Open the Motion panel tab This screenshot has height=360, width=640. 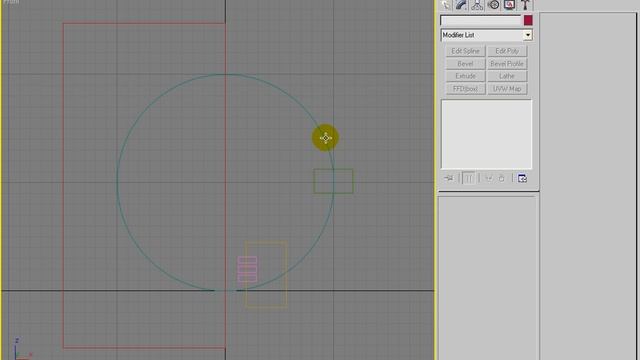point(493,4)
